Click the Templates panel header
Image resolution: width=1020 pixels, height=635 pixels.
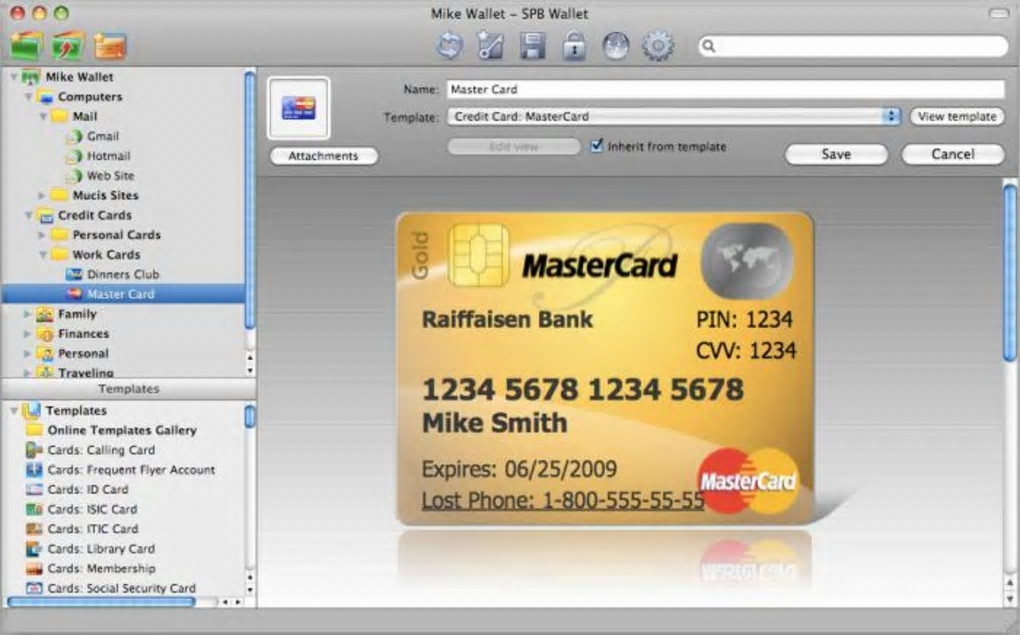click(x=129, y=389)
